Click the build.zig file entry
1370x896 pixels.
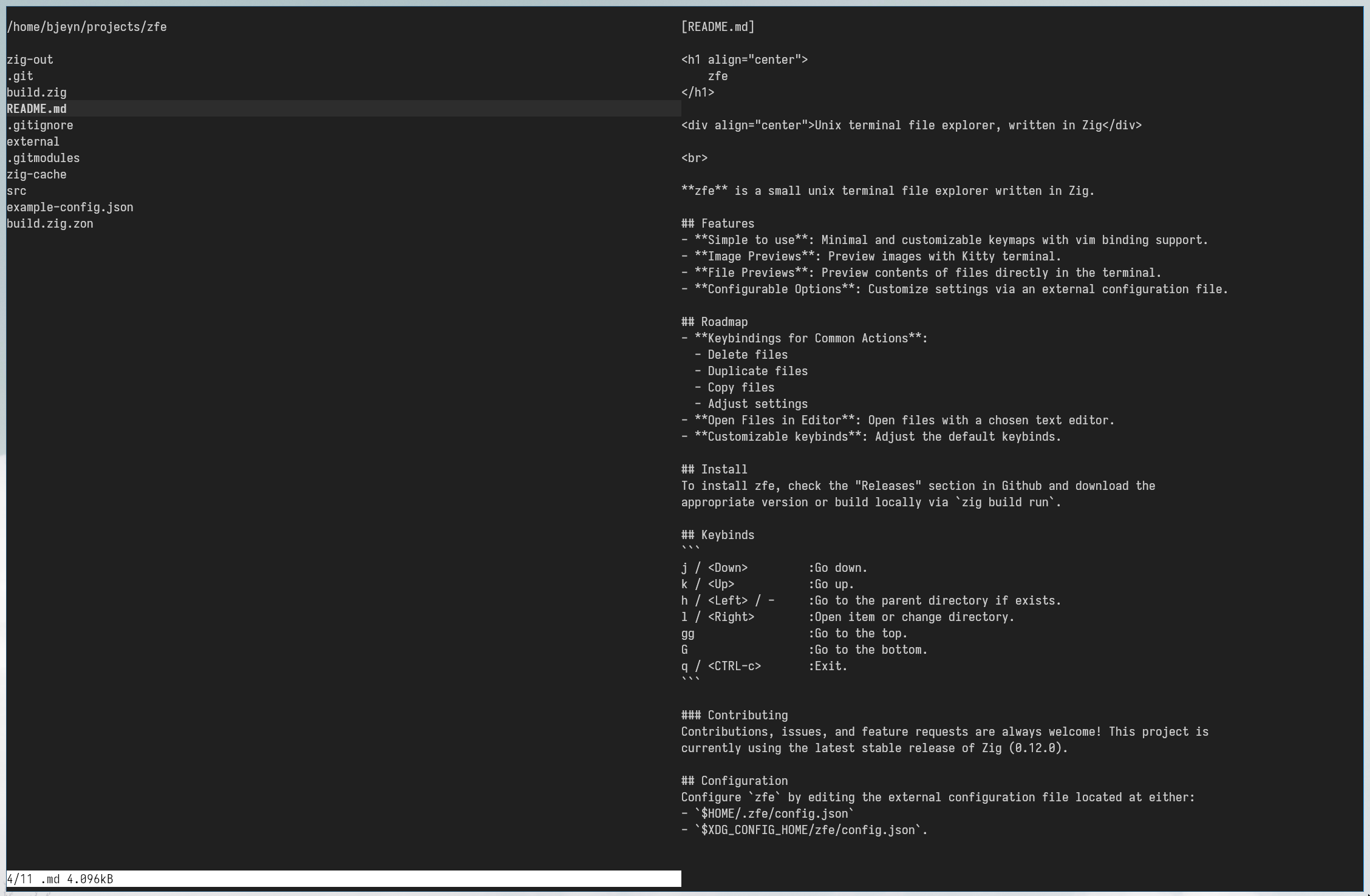(36, 92)
